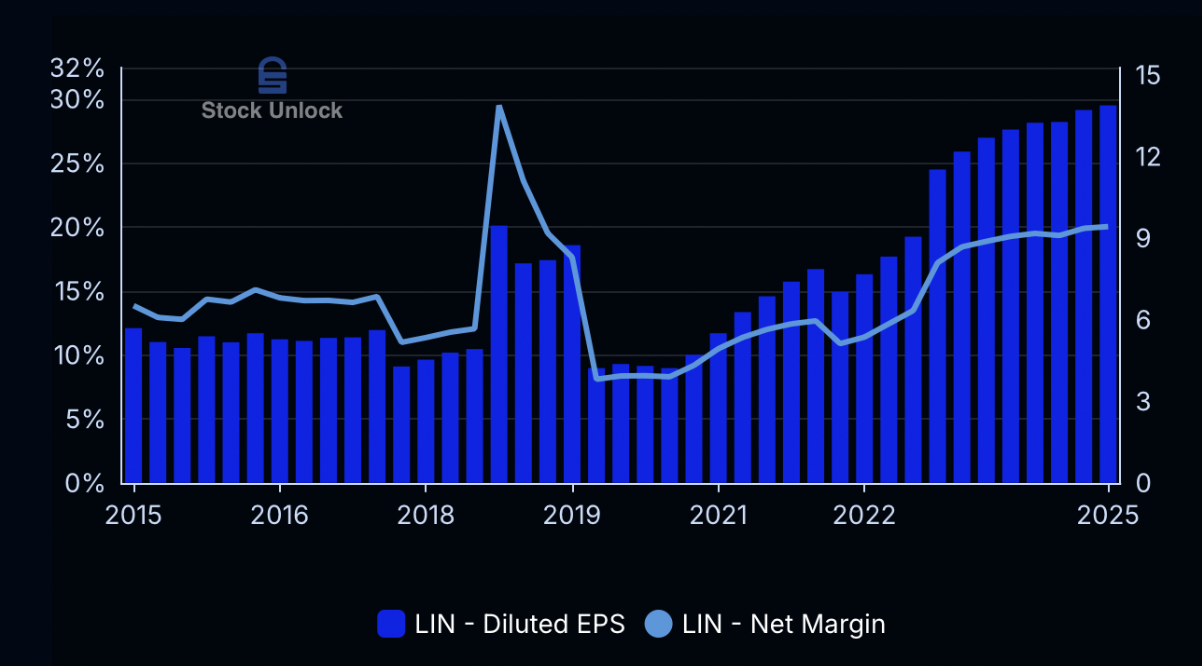Click the 0% label on left axis
Image resolution: width=1202 pixels, height=666 pixels.
(84, 483)
